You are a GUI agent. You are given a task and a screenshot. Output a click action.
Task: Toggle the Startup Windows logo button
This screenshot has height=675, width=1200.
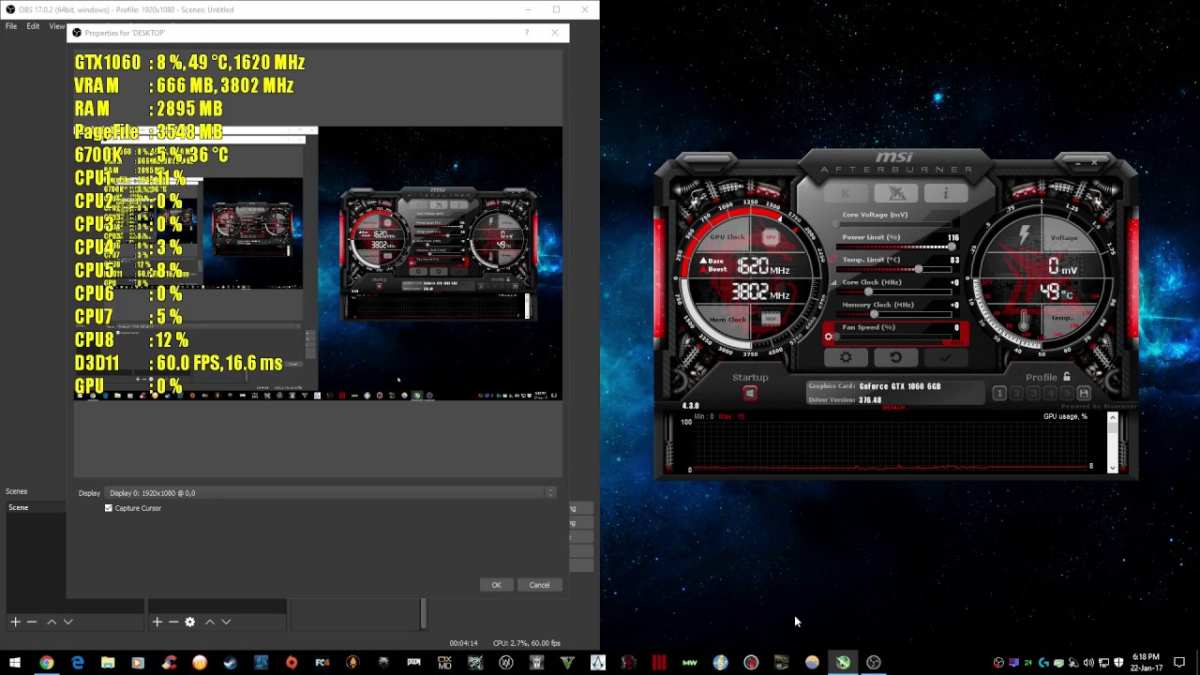[750, 393]
